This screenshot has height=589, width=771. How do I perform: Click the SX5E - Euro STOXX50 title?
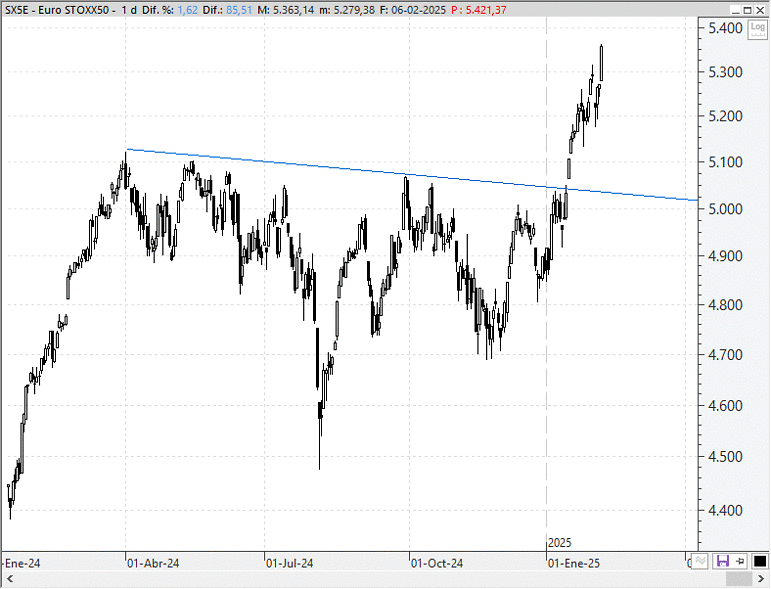57,10
